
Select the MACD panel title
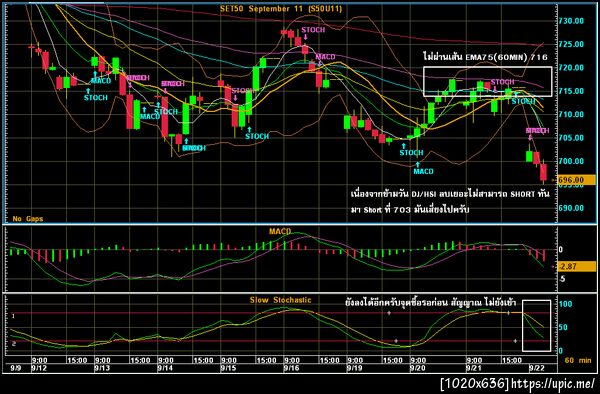(280, 231)
